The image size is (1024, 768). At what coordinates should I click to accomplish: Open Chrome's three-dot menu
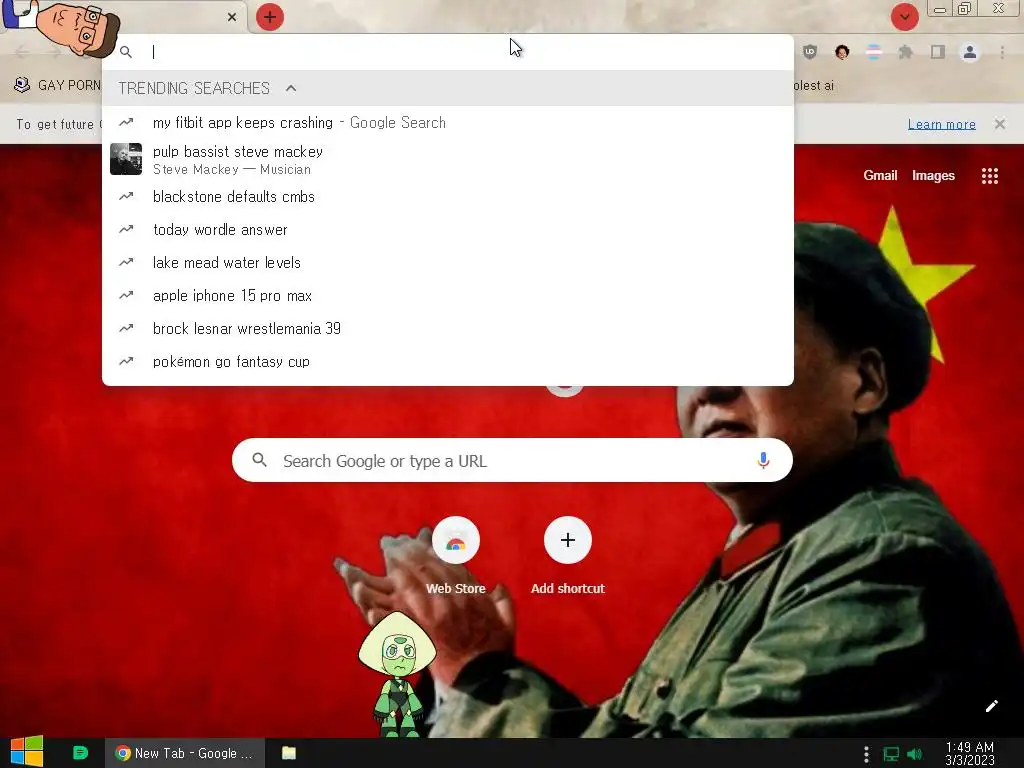tap(1002, 52)
